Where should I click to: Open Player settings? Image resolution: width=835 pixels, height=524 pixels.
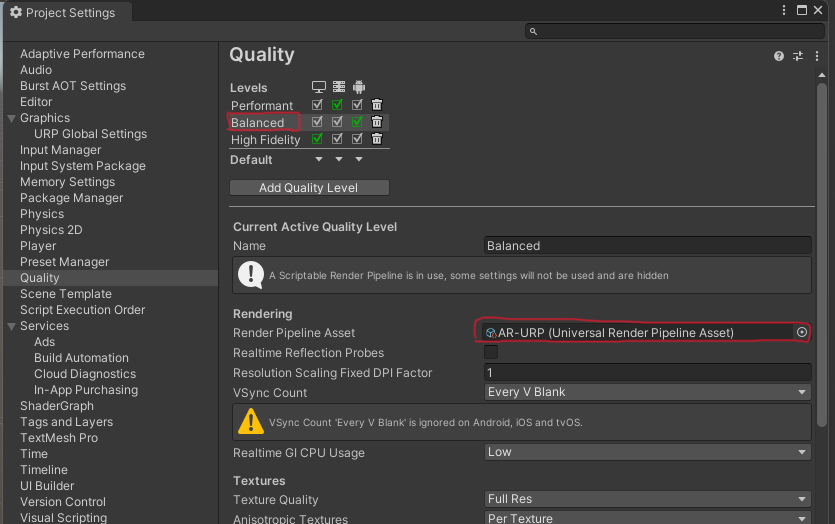pos(38,245)
